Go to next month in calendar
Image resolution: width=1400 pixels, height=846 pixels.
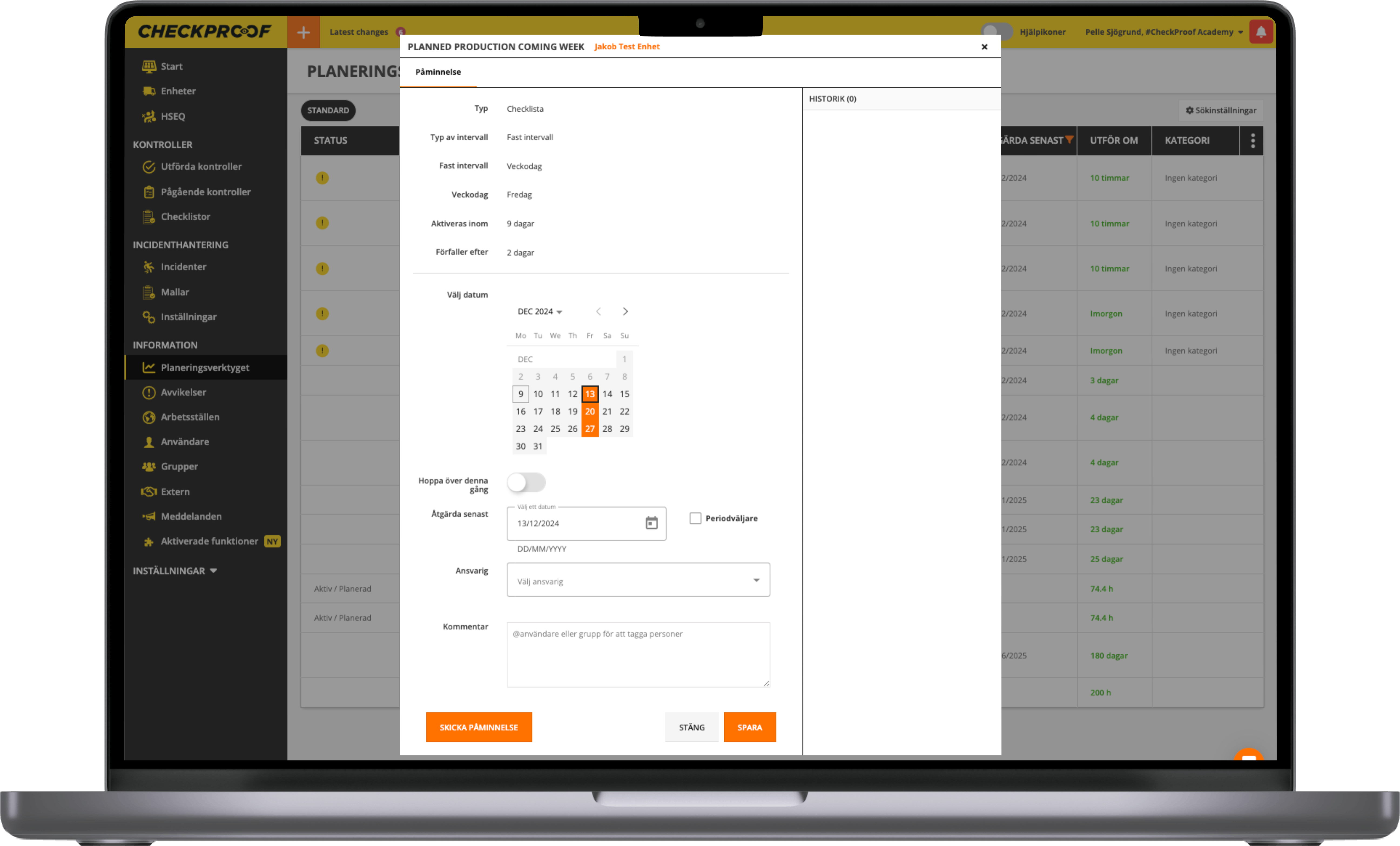click(625, 311)
